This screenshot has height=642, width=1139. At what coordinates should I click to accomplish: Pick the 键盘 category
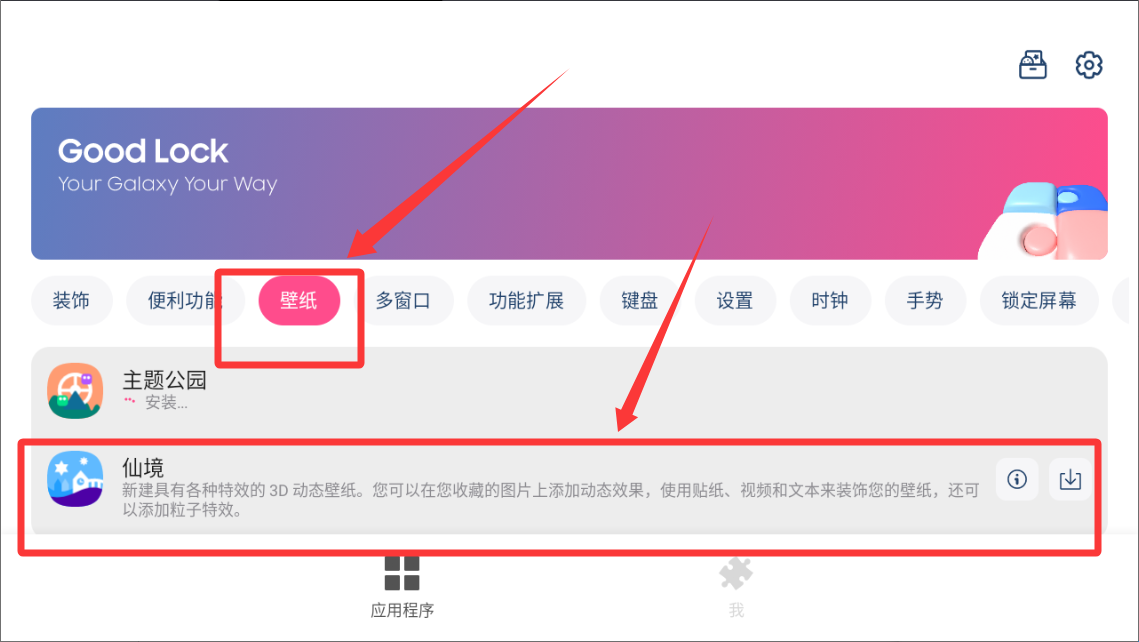640,300
